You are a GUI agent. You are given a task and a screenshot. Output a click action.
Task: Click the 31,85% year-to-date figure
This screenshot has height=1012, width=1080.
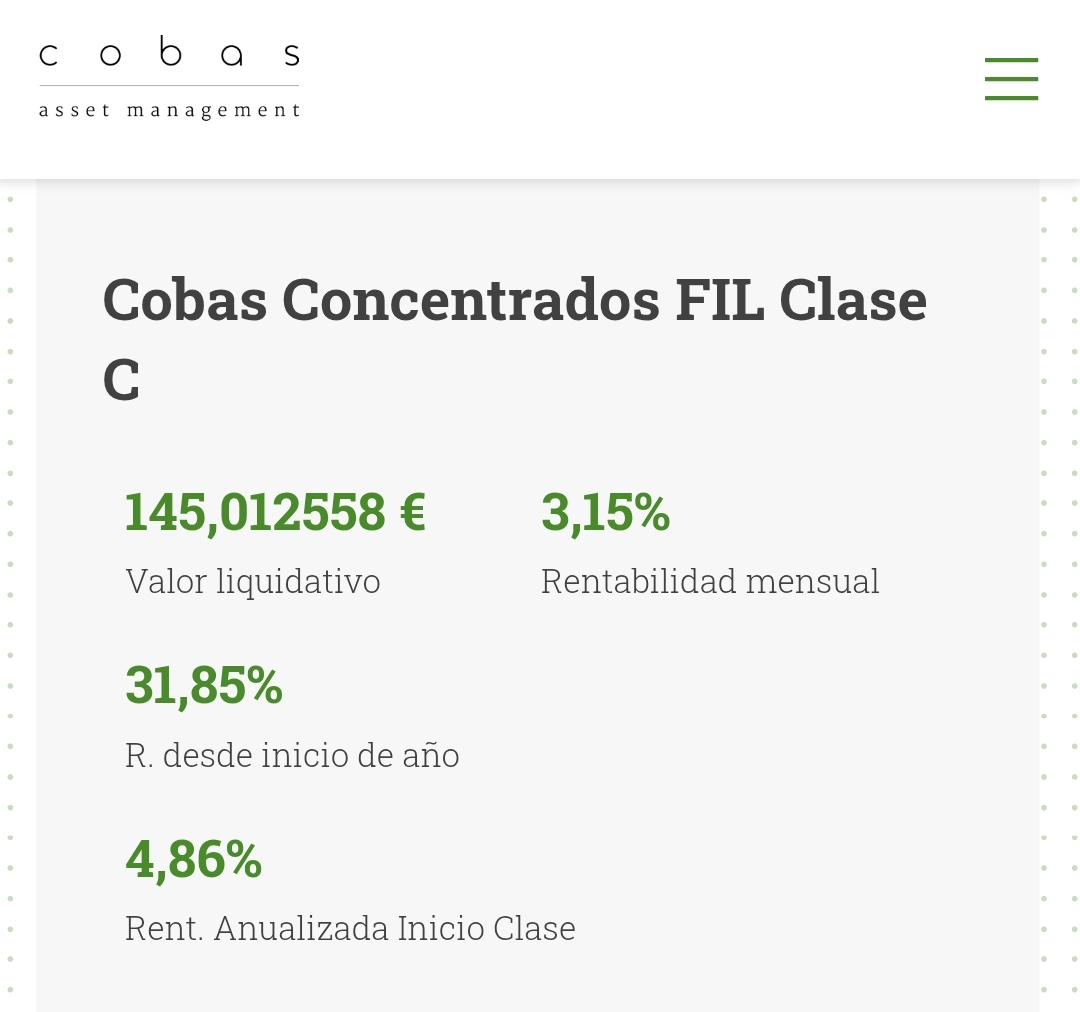tap(204, 686)
